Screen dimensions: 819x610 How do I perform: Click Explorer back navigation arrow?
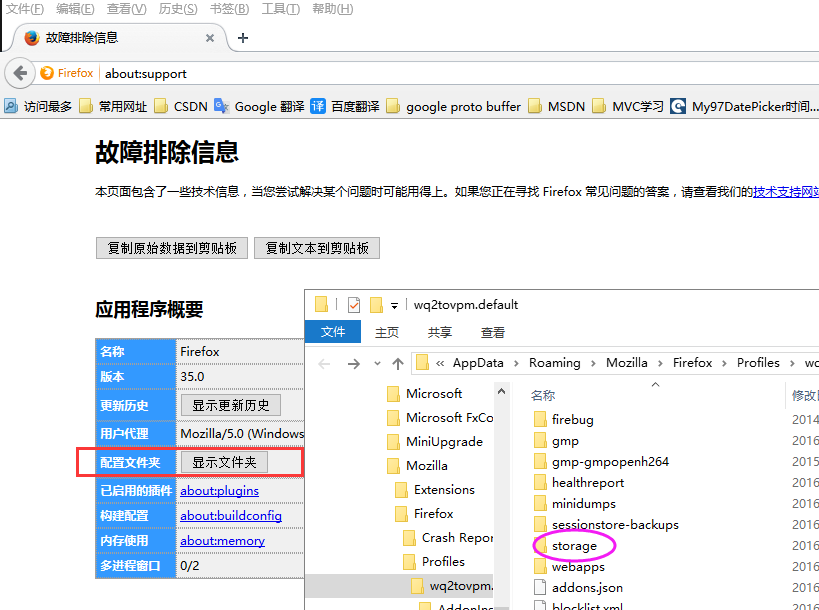[324, 363]
